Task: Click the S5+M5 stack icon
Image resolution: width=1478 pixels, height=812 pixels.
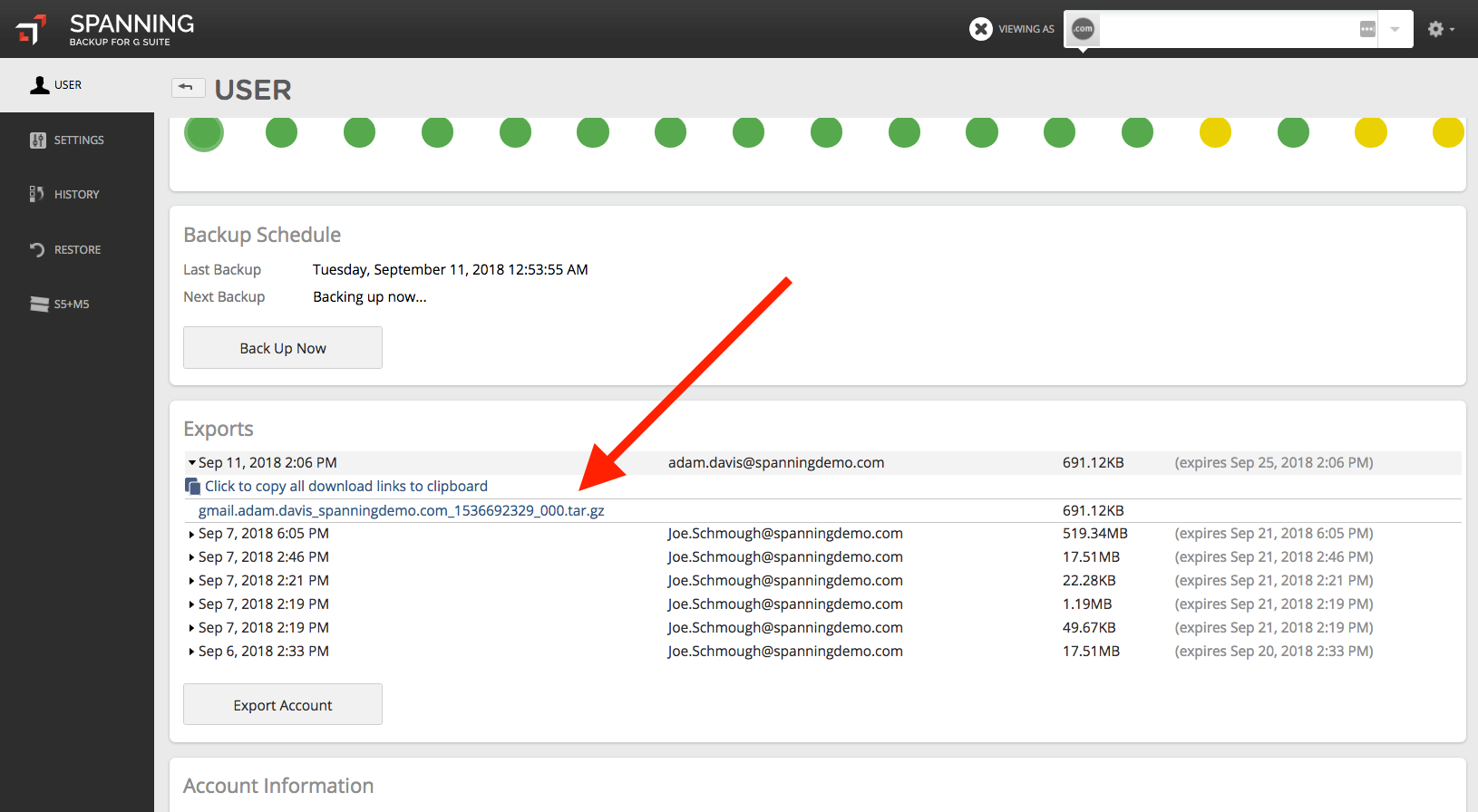Action: (x=39, y=304)
